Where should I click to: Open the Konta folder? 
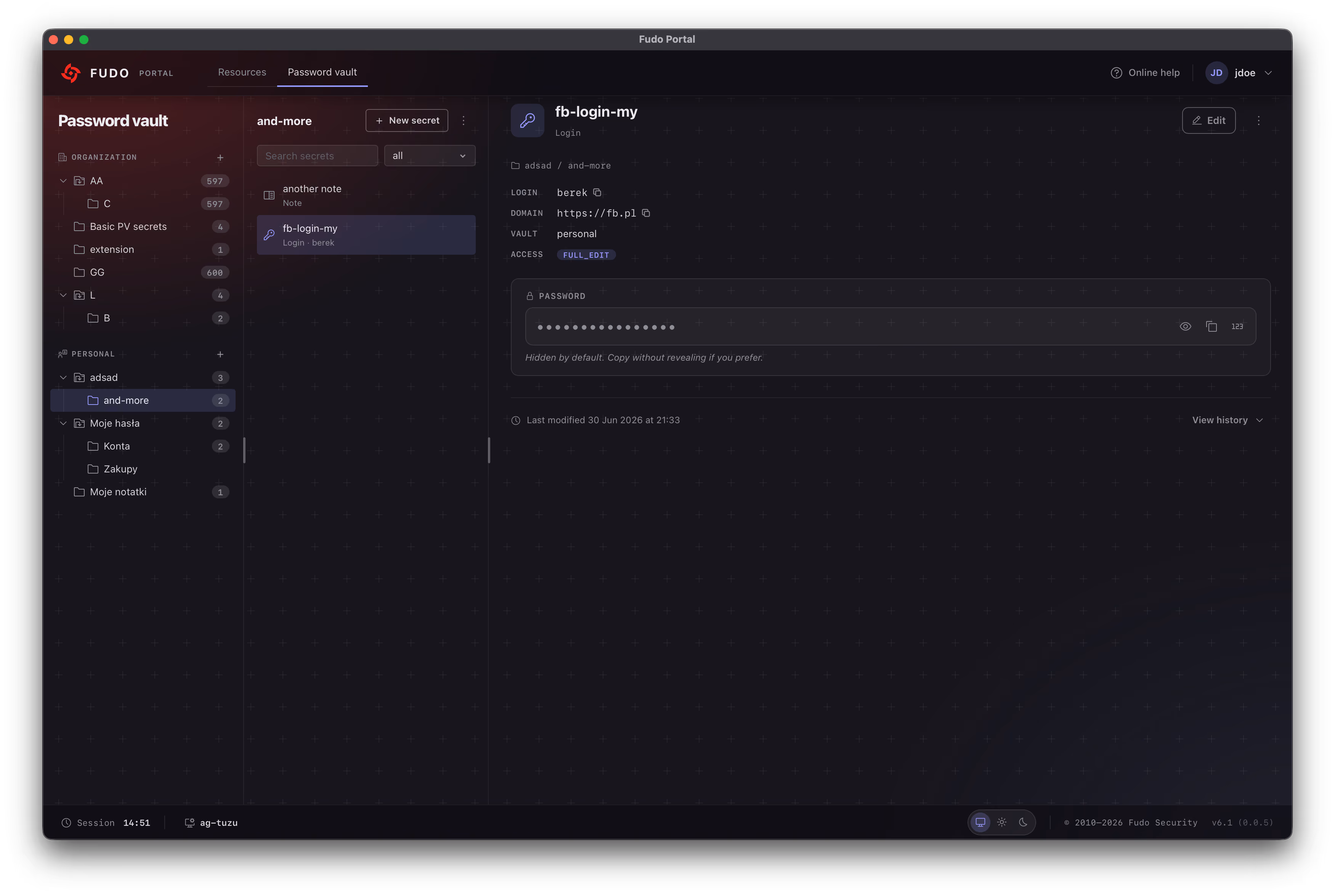pyautogui.click(x=143, y=446)
